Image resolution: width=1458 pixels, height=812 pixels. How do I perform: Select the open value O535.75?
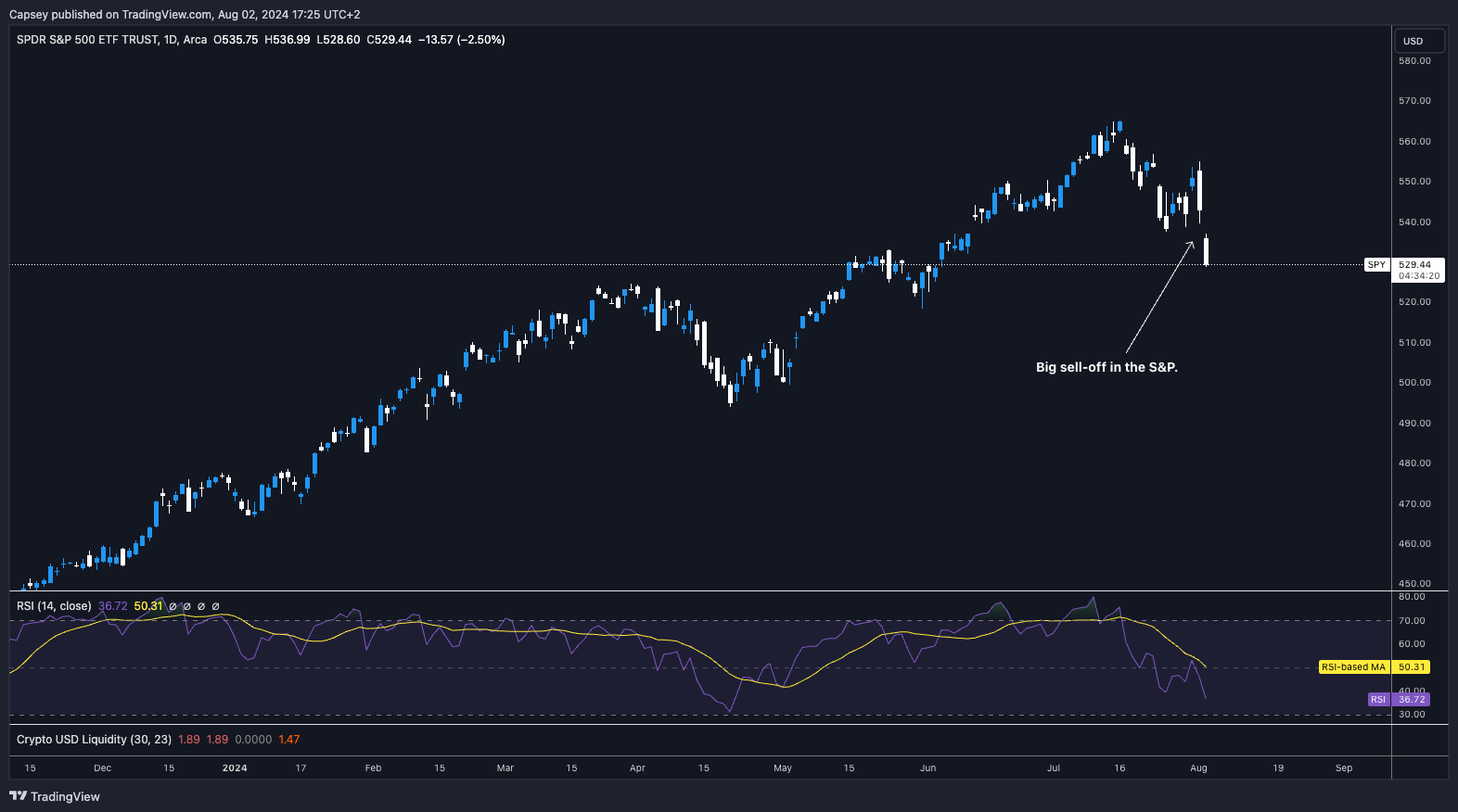click(x=236, y=40)
